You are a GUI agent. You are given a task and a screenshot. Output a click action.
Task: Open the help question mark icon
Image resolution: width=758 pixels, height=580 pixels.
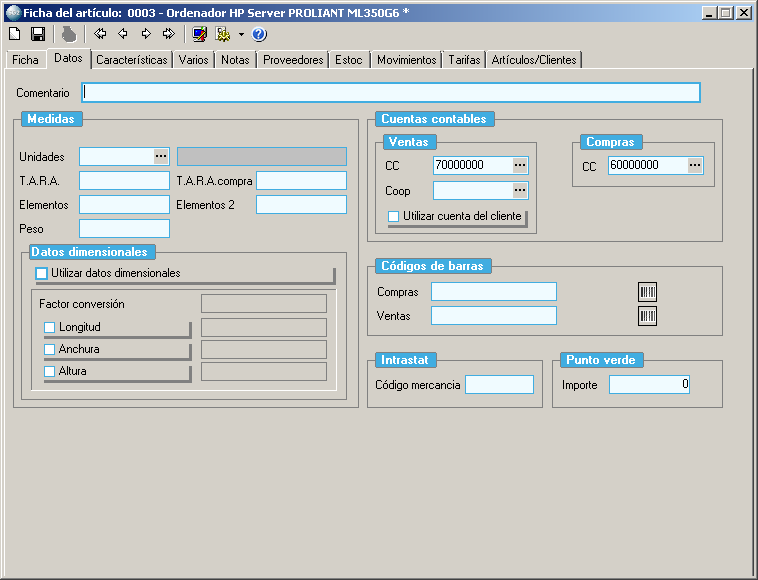259,34
